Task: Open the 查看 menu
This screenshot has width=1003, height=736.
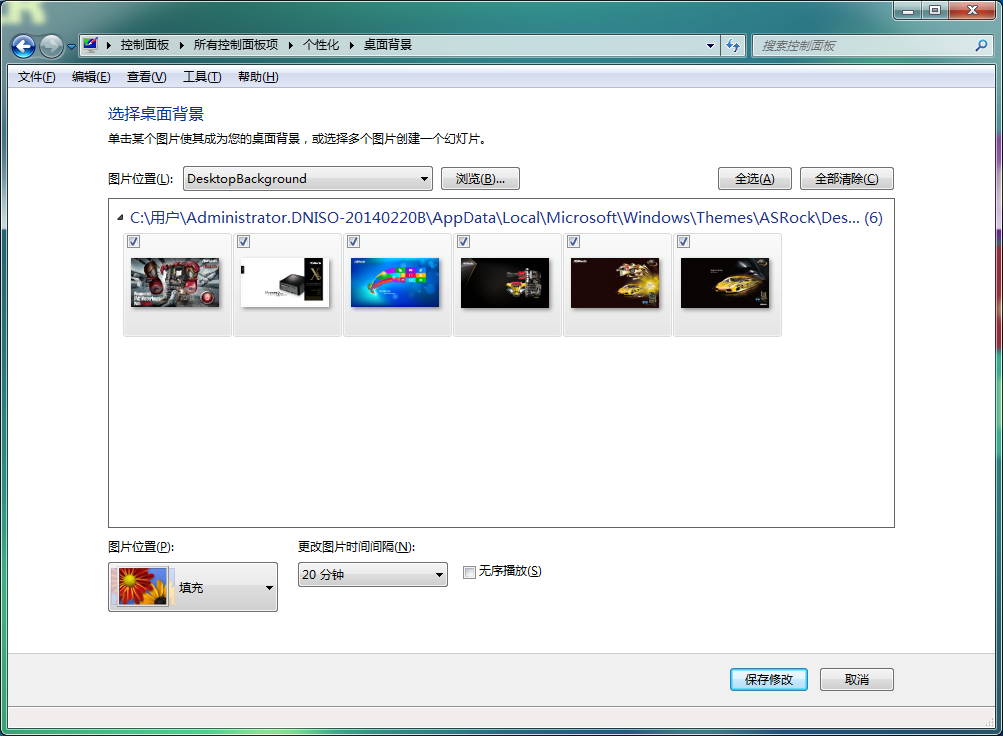Action: click(145, 76)
